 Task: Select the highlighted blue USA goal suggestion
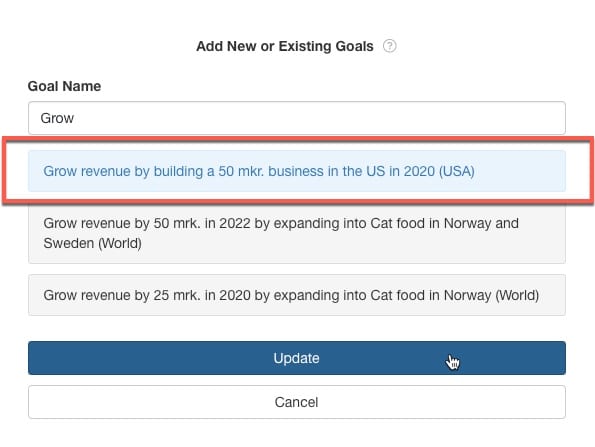coord(297,171)
